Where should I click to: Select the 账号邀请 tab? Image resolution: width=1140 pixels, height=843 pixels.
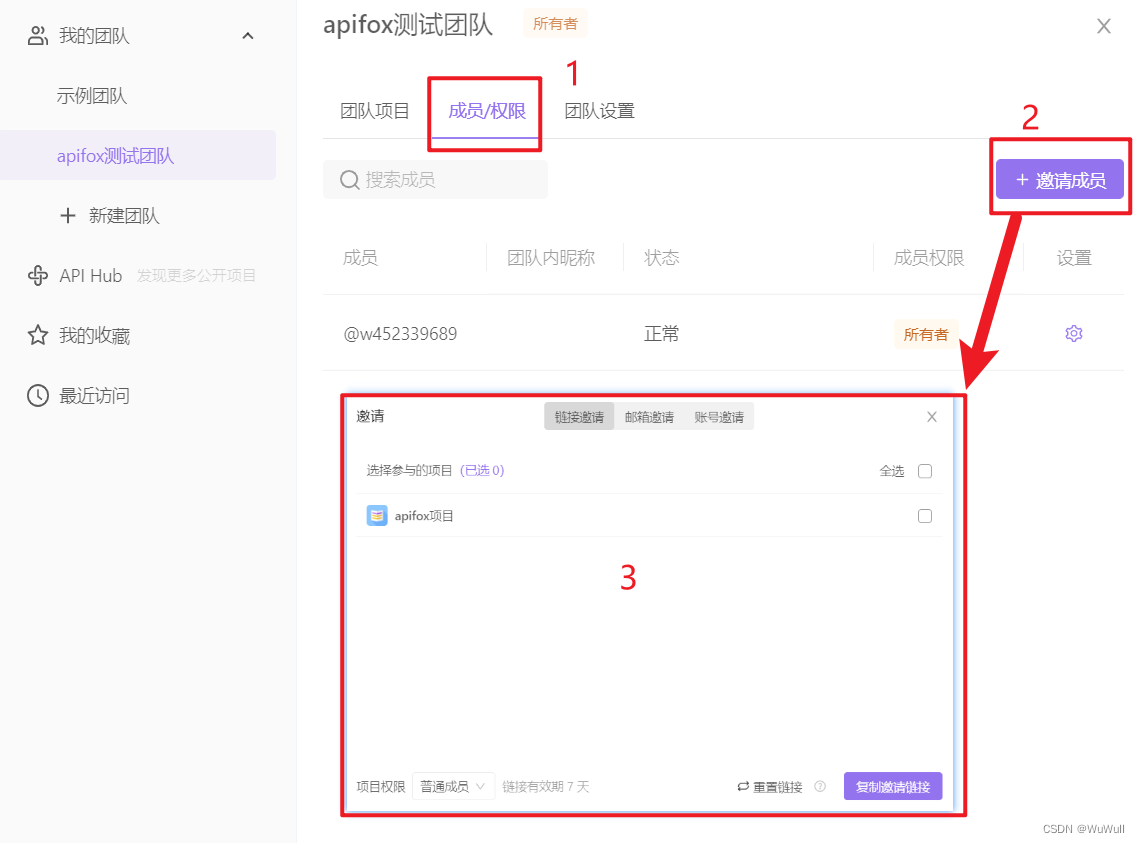click(x=719, y=417)
